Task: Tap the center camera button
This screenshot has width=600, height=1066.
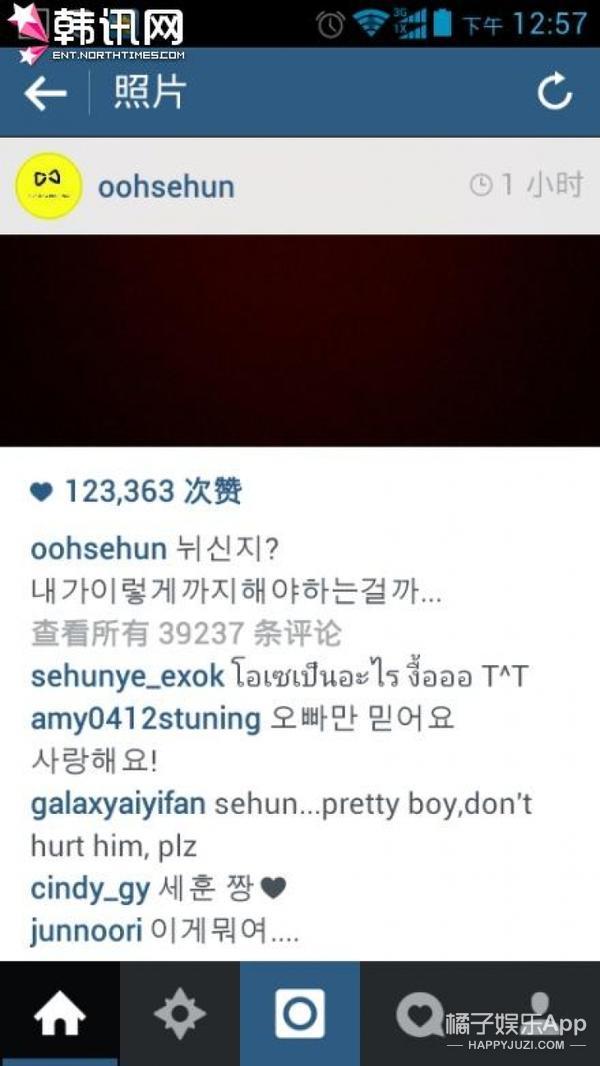Action: [300, 1014]
